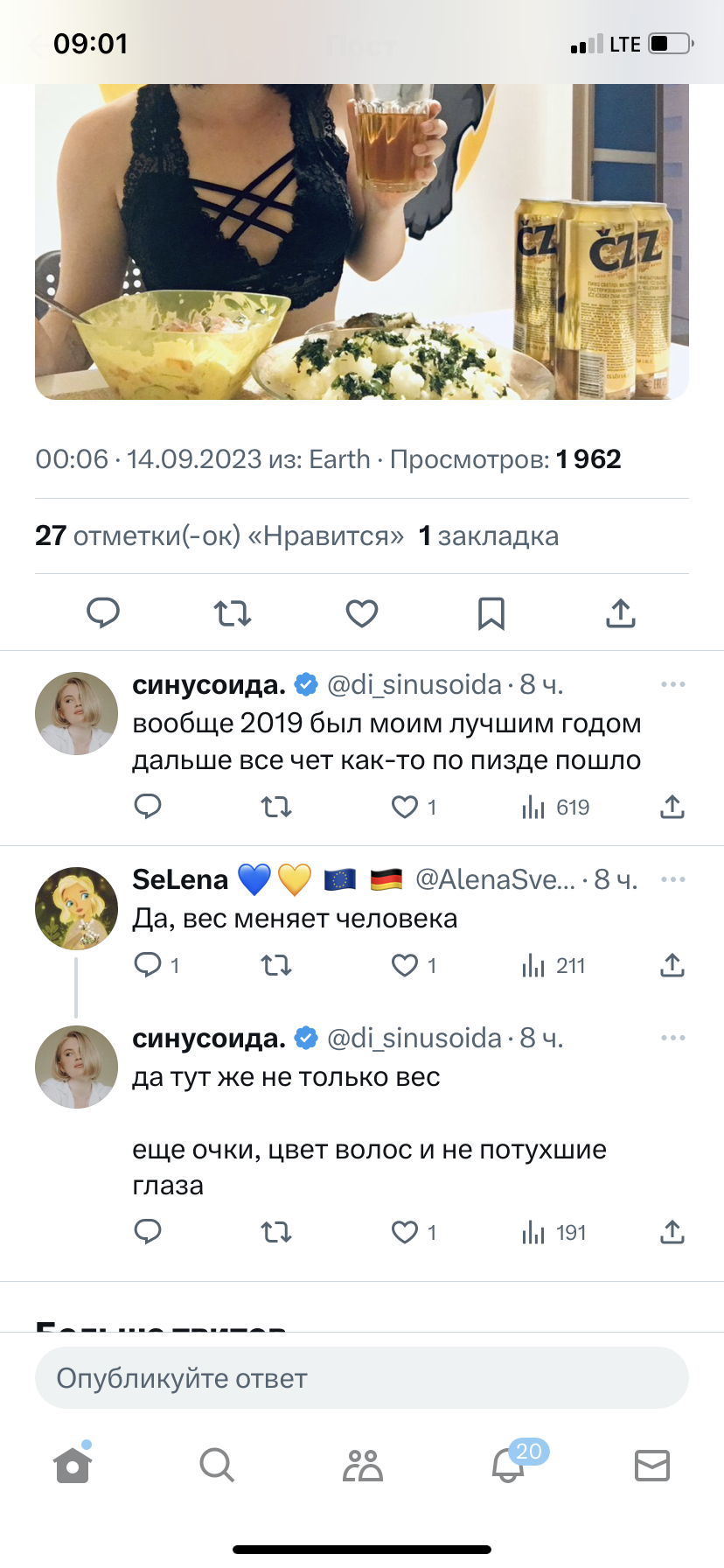This screenshot has width=724, height=1568.
Task: Tap the «Опубликуйте ответ» reply field
Action: (361, 1378)
